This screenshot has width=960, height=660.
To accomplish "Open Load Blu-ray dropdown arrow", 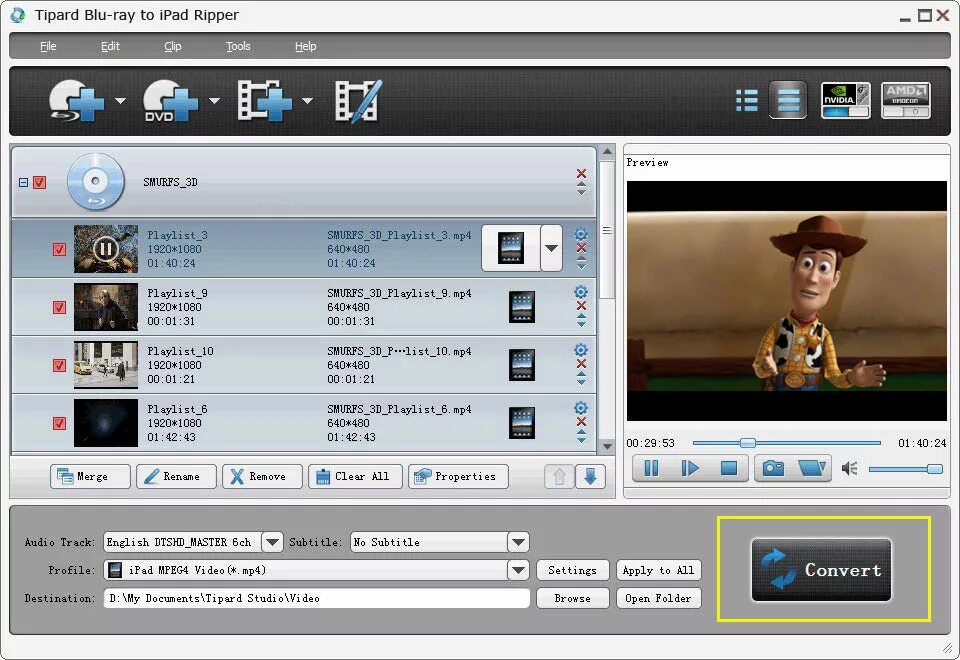I will coord(121,100).
